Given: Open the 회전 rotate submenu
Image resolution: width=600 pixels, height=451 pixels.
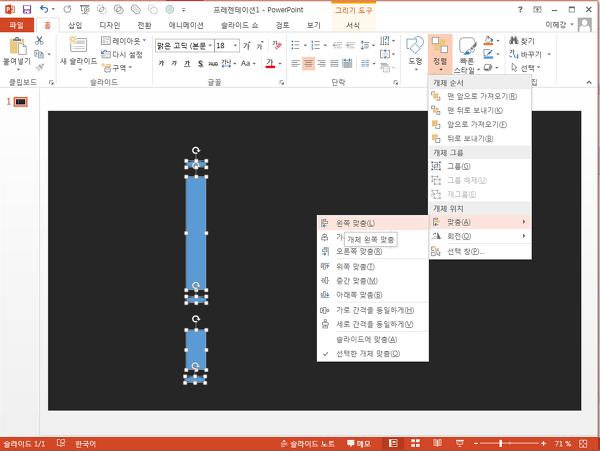Looking at the screenshot, I should tap(480, 236).
